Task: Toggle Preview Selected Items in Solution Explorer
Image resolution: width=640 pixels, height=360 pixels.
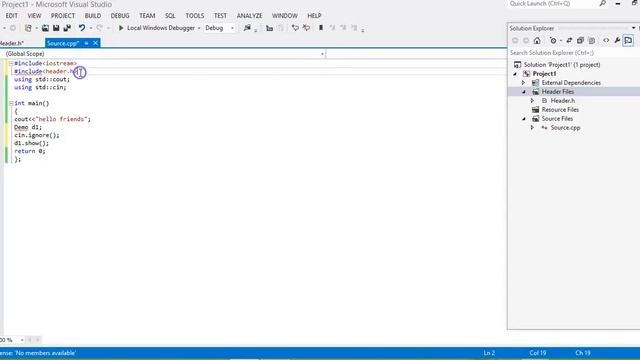Action: 628,40
